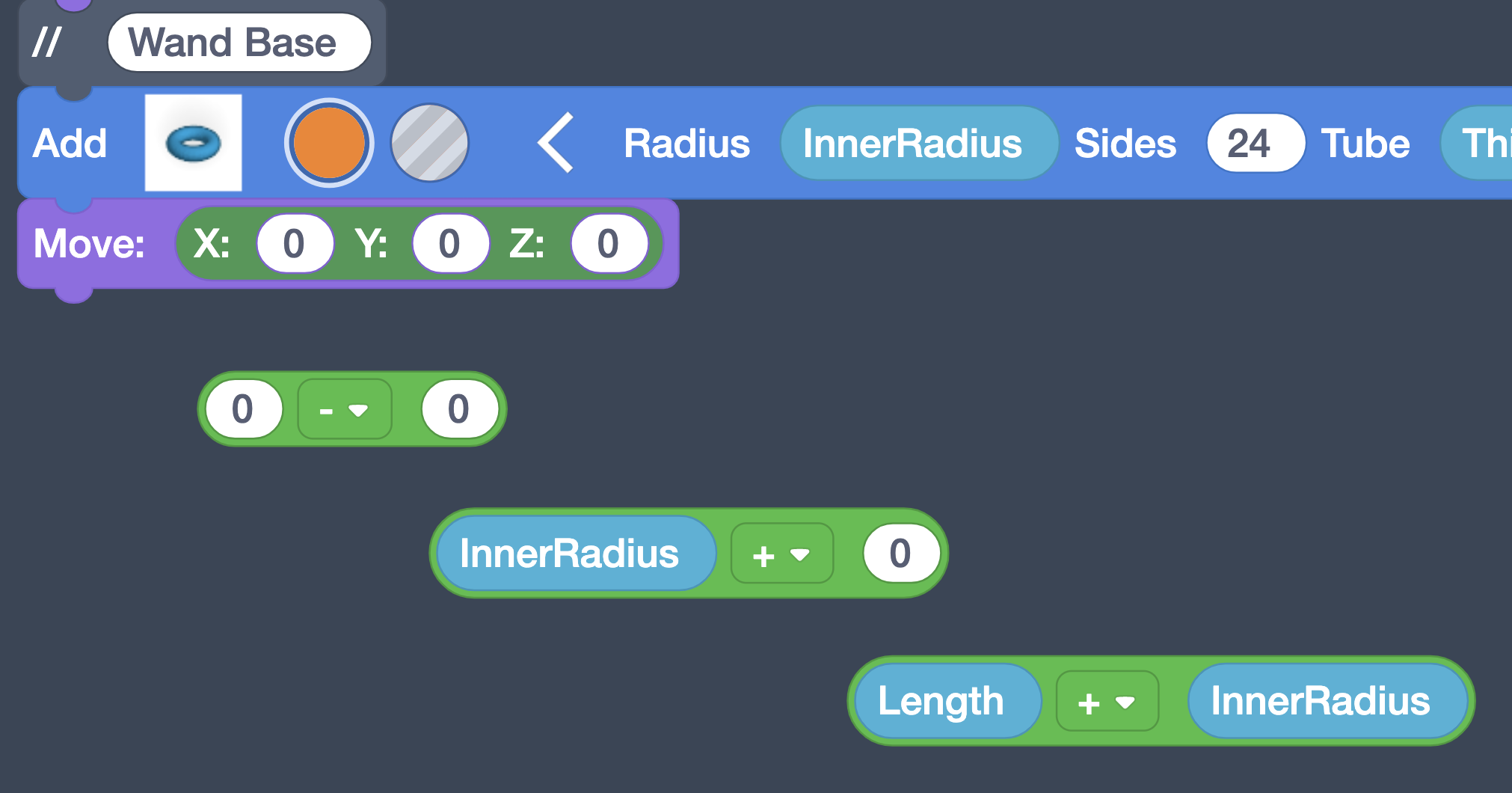This screenshot has height=793, width=1512.
Task: Click the InnerRadius variable in the addition block
Action: [x=574, y=554]
